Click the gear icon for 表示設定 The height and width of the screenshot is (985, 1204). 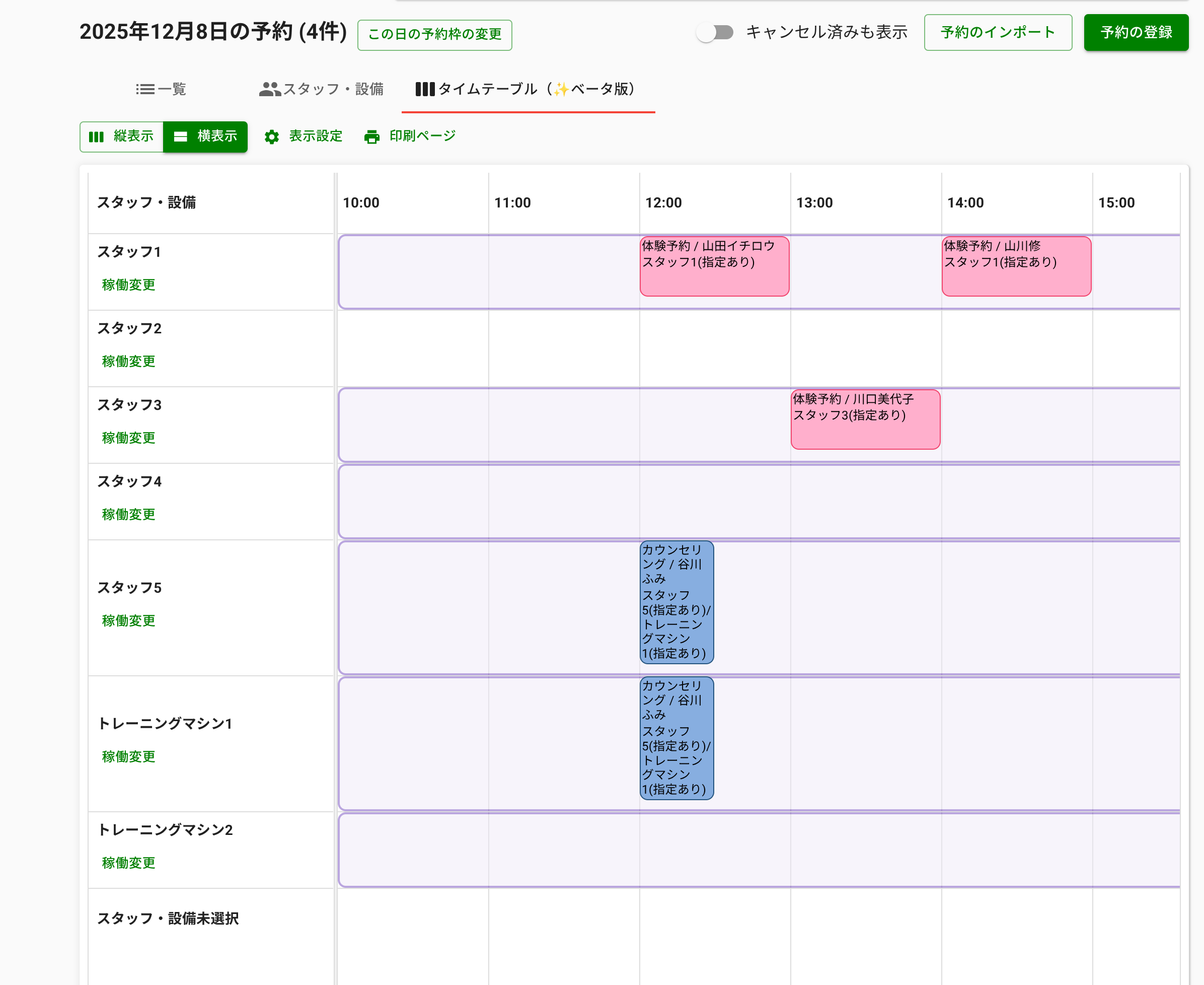272,137
